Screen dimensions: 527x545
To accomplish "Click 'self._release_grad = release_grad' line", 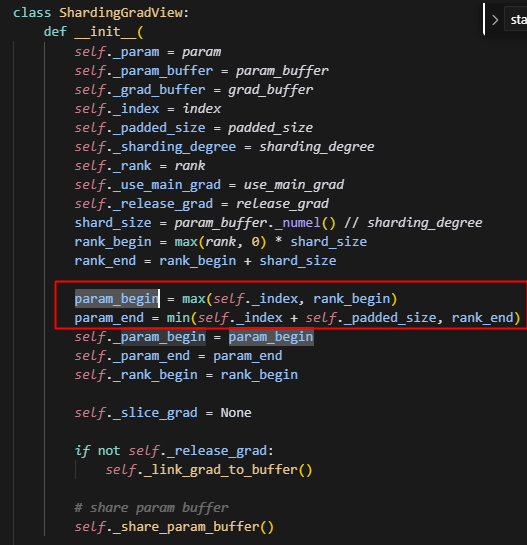I will [202, 204].
